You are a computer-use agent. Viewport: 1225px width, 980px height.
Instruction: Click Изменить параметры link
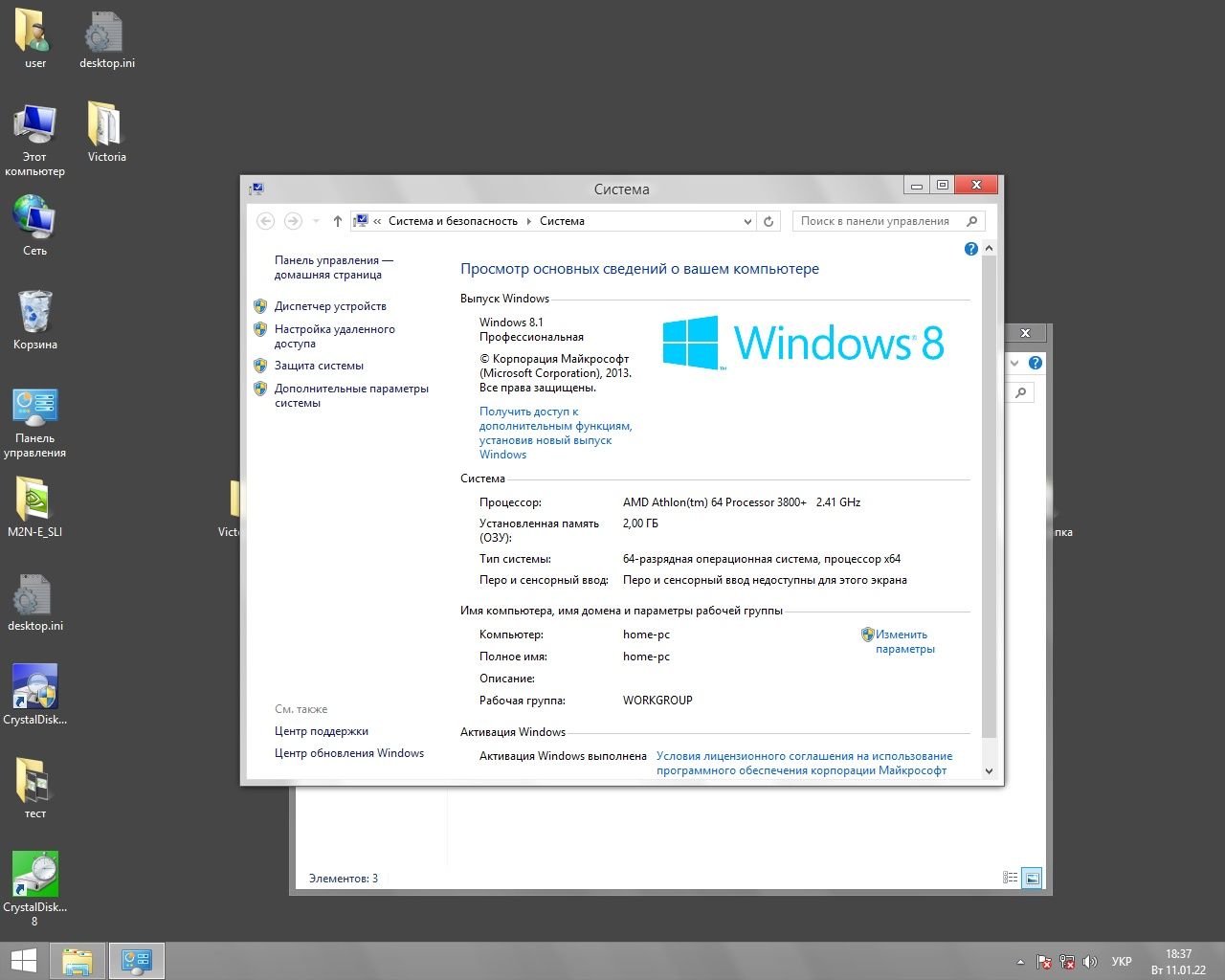click(904, 641)
